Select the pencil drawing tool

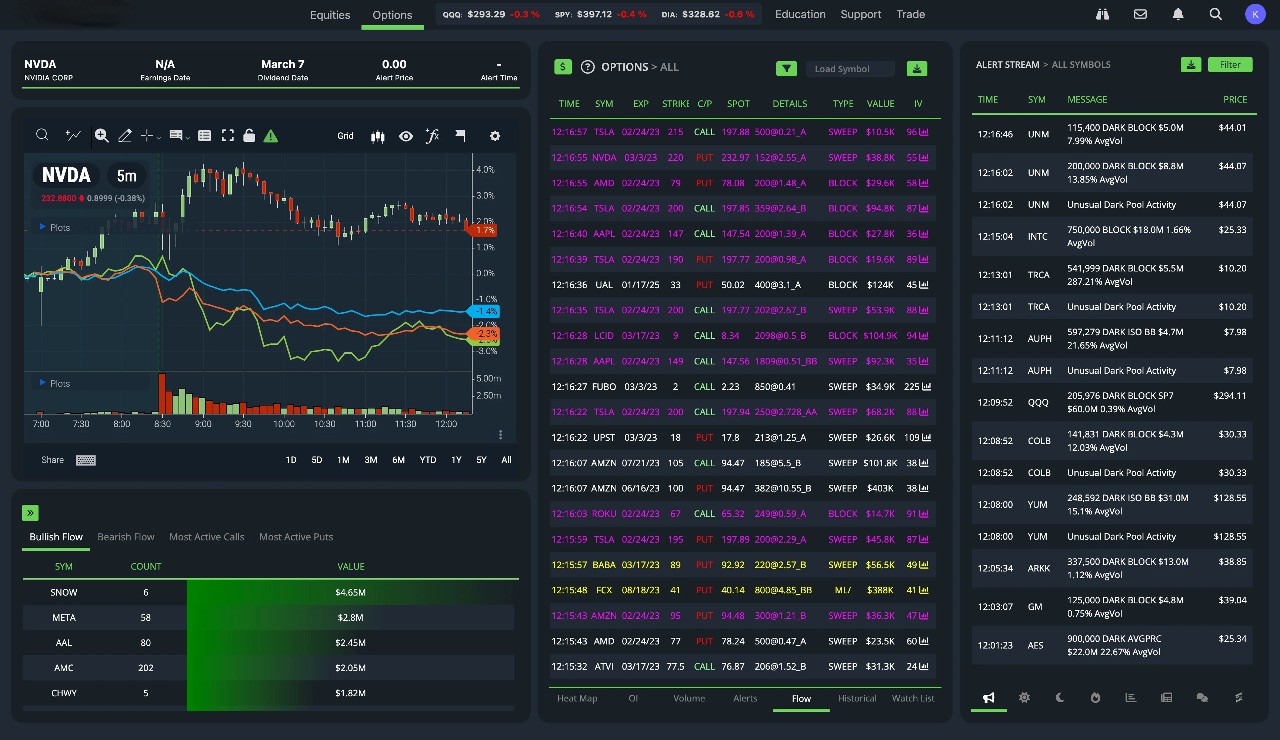125,136
